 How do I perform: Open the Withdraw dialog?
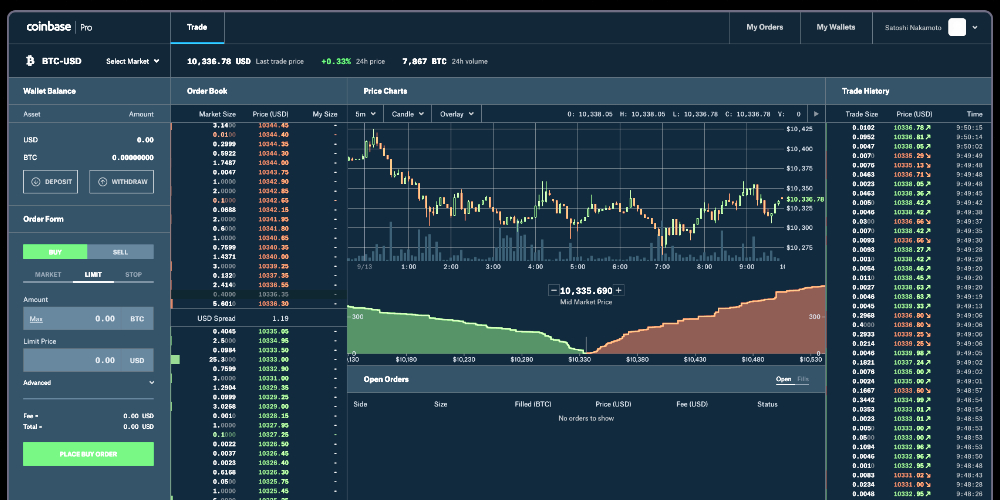click(121, 182)
